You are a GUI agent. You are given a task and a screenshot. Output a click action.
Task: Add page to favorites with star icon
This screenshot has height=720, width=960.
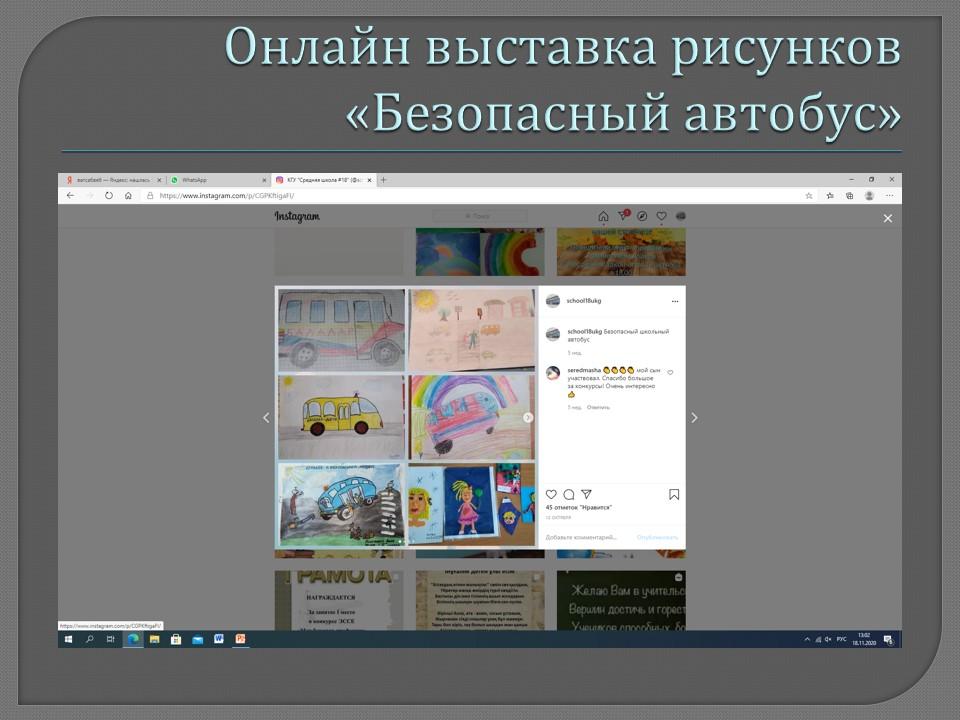click(x=809, y=196)
